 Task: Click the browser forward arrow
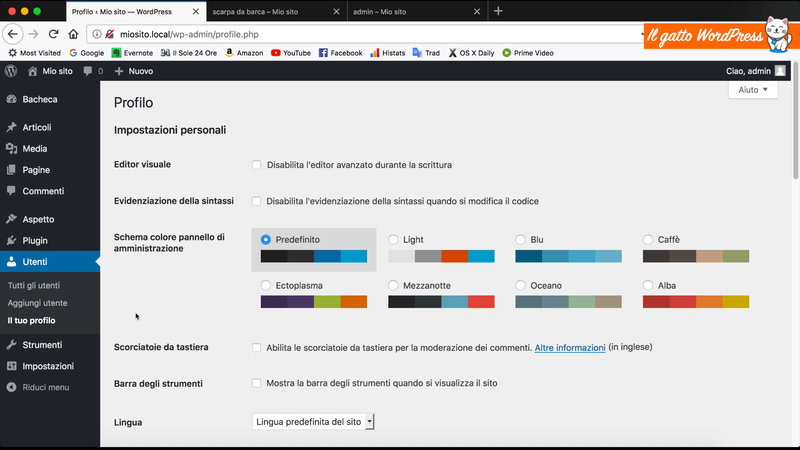point(33,34)
